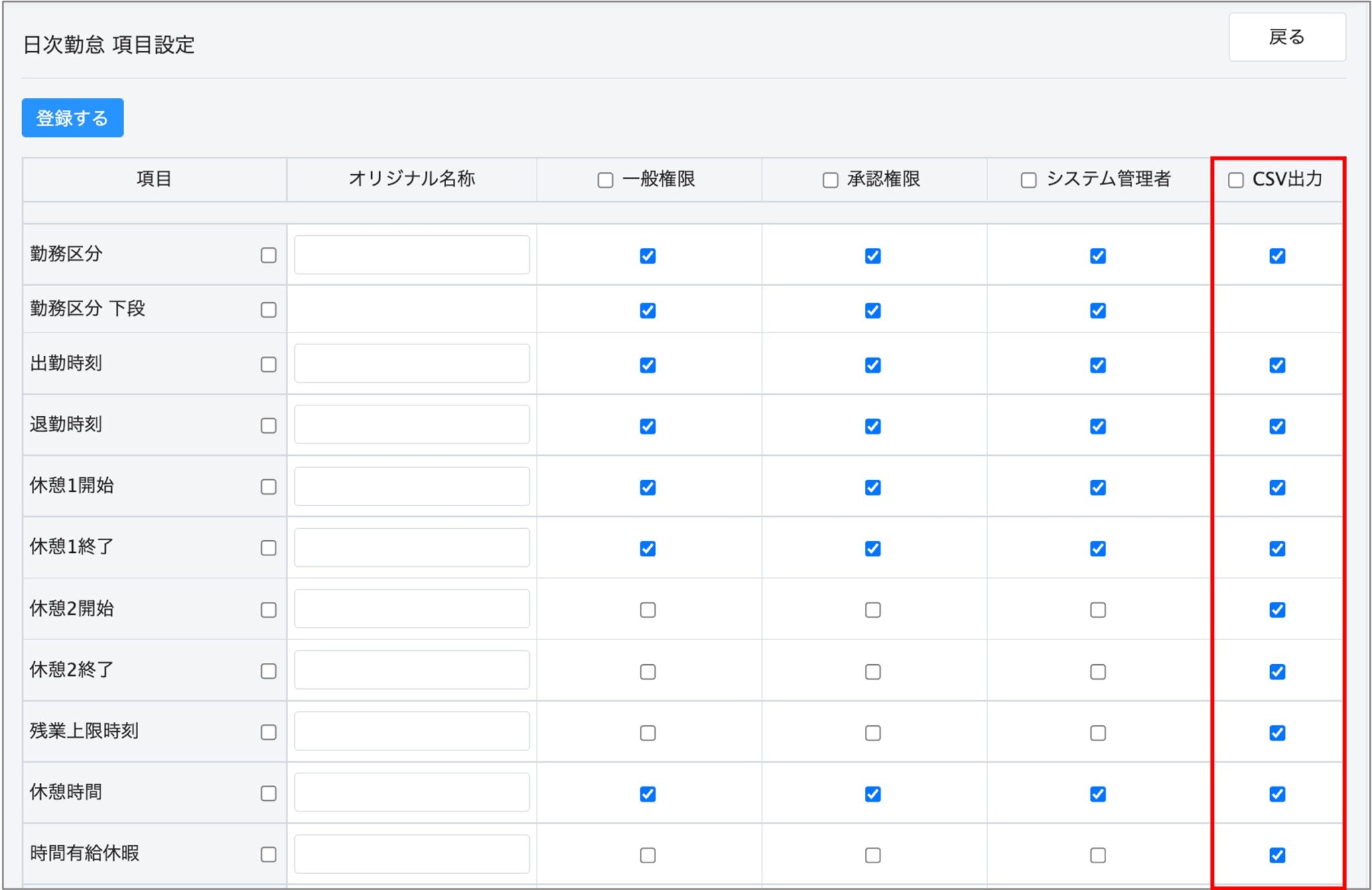The width and height of the screenshot is (1372, 890).
Task: Focus オリジナル名称 field for 残業上限時刻
Action: point(411,731)
